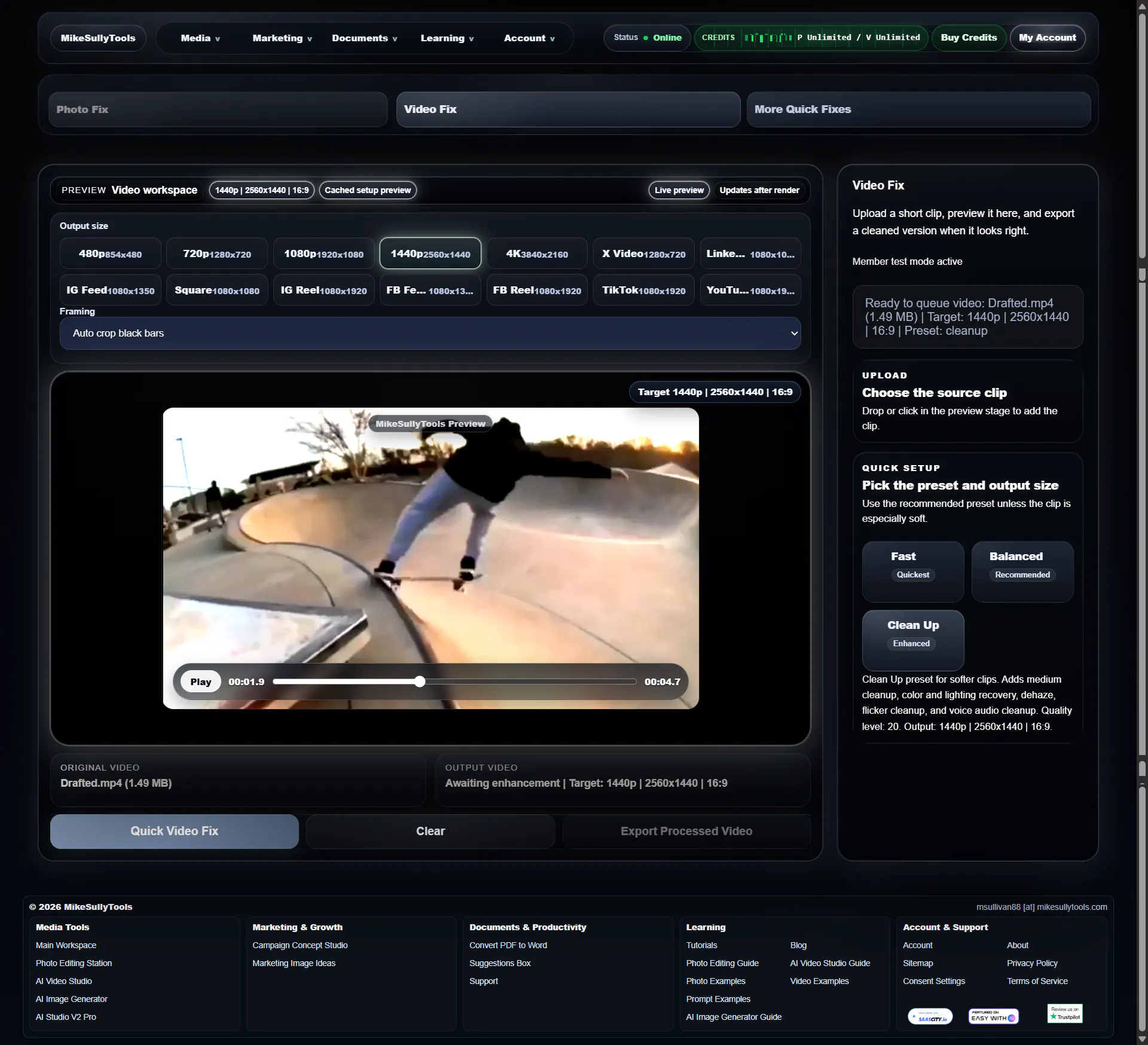Screen dimensions: 1148x1045
Task: Select 480p output size
Action: (110, 253)
